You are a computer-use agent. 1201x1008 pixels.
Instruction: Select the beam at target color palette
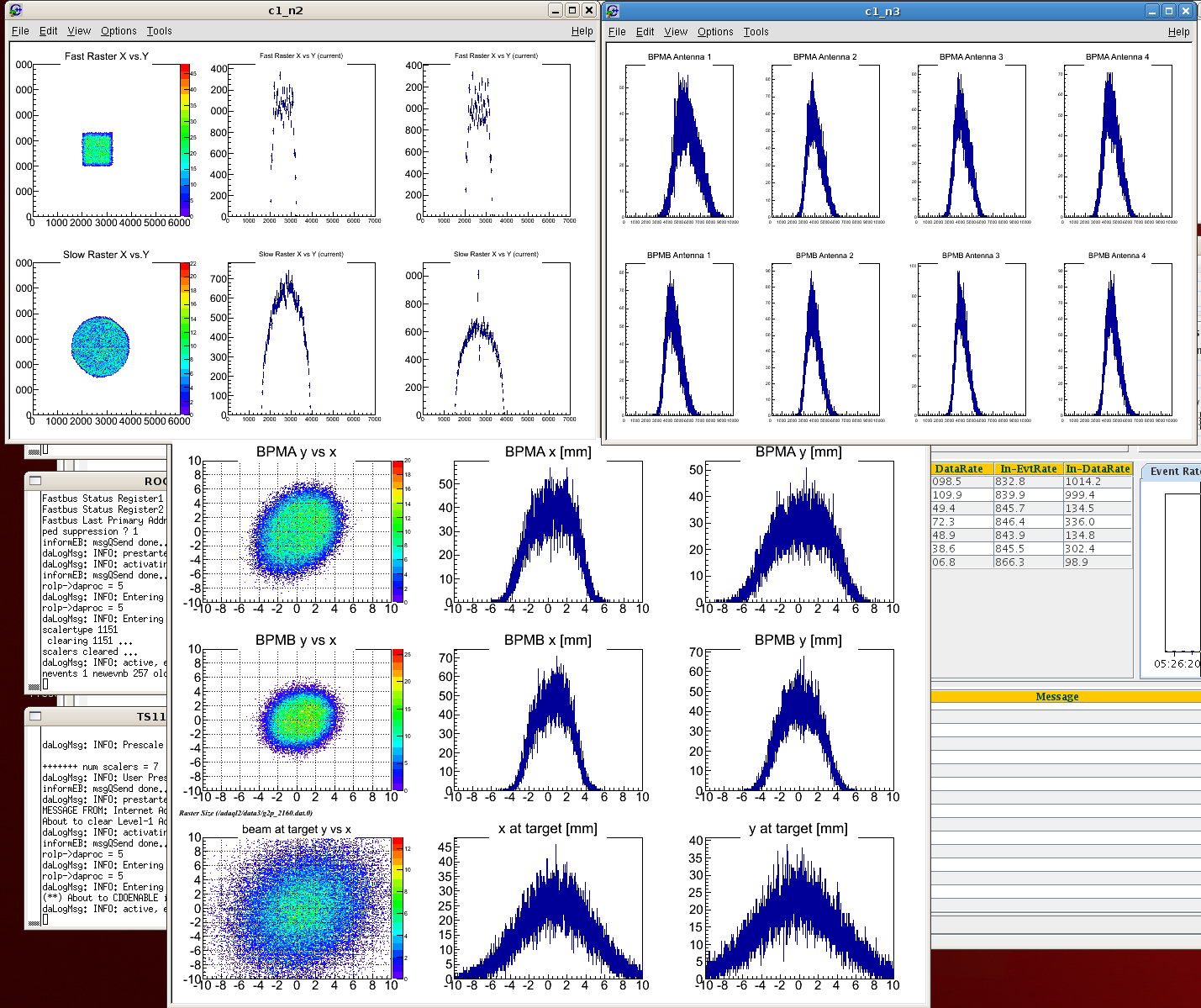point(397,908)
